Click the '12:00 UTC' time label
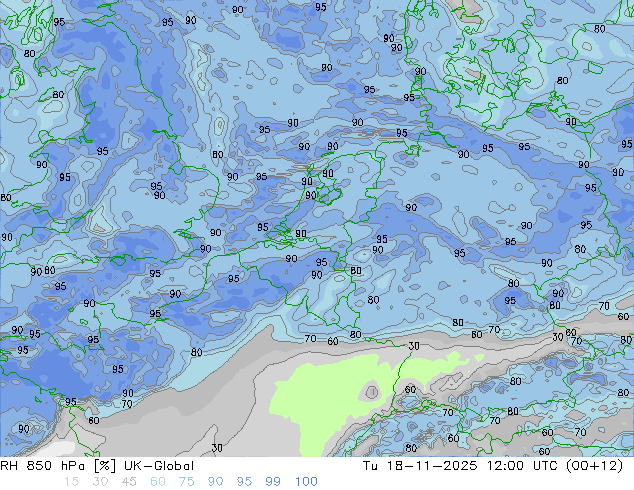634x490 pixels. (524, 466)
